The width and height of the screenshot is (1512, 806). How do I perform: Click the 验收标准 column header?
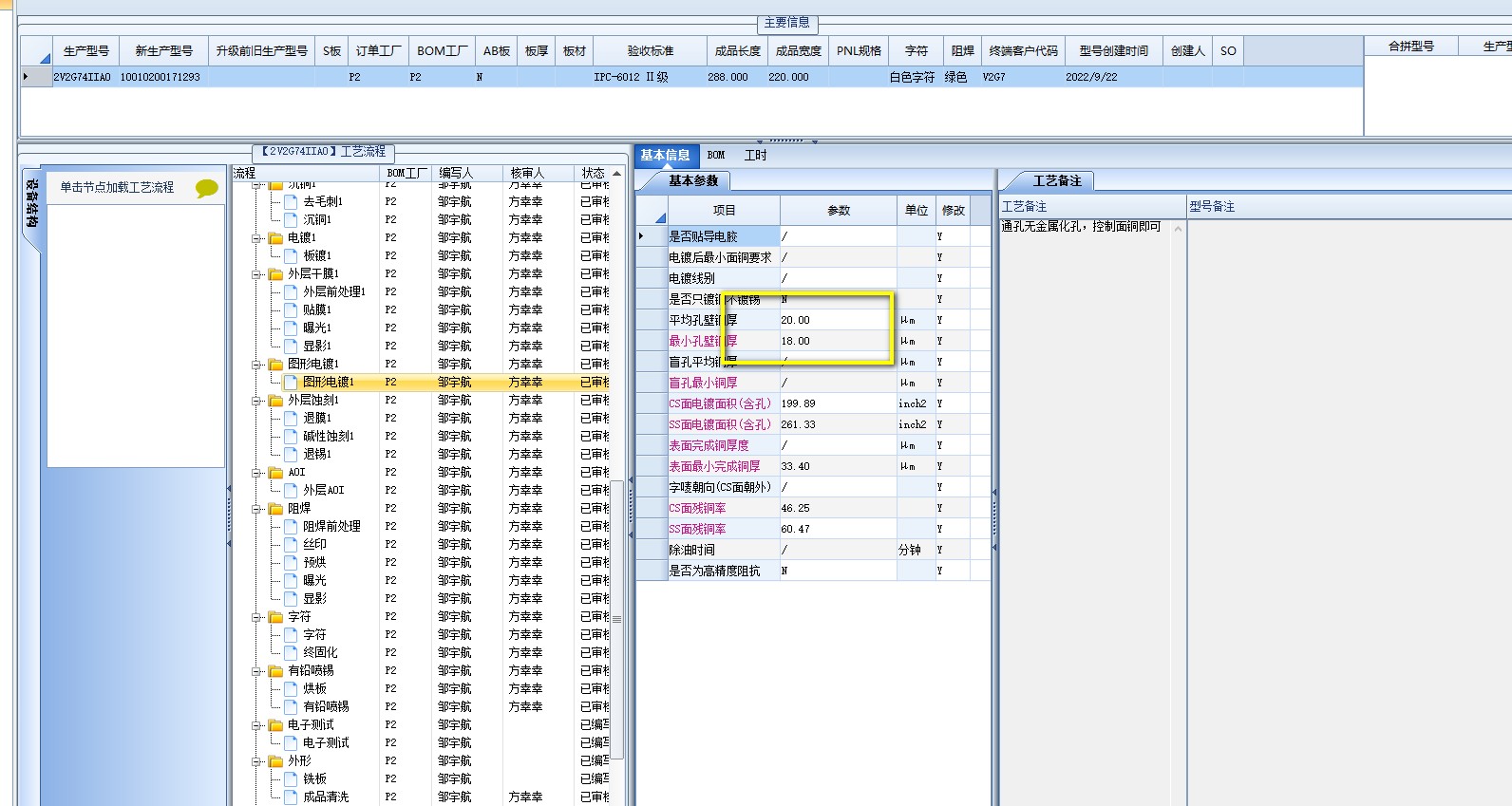[x=651, y=51]
